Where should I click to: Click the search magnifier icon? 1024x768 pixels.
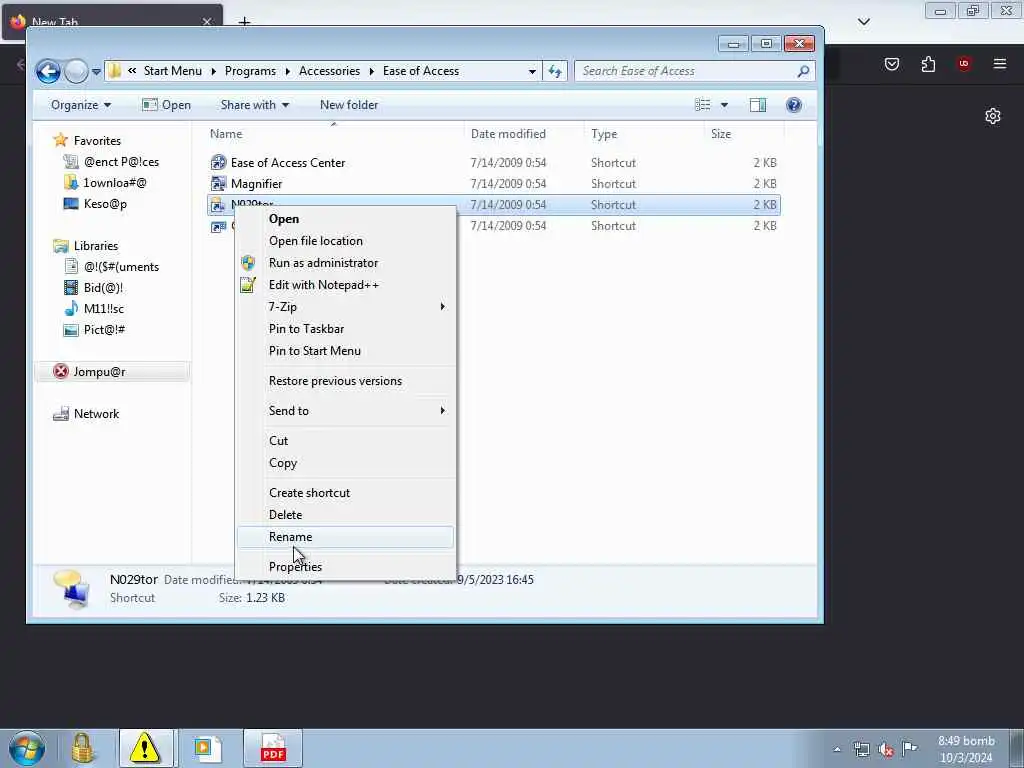tap(803, 71)
